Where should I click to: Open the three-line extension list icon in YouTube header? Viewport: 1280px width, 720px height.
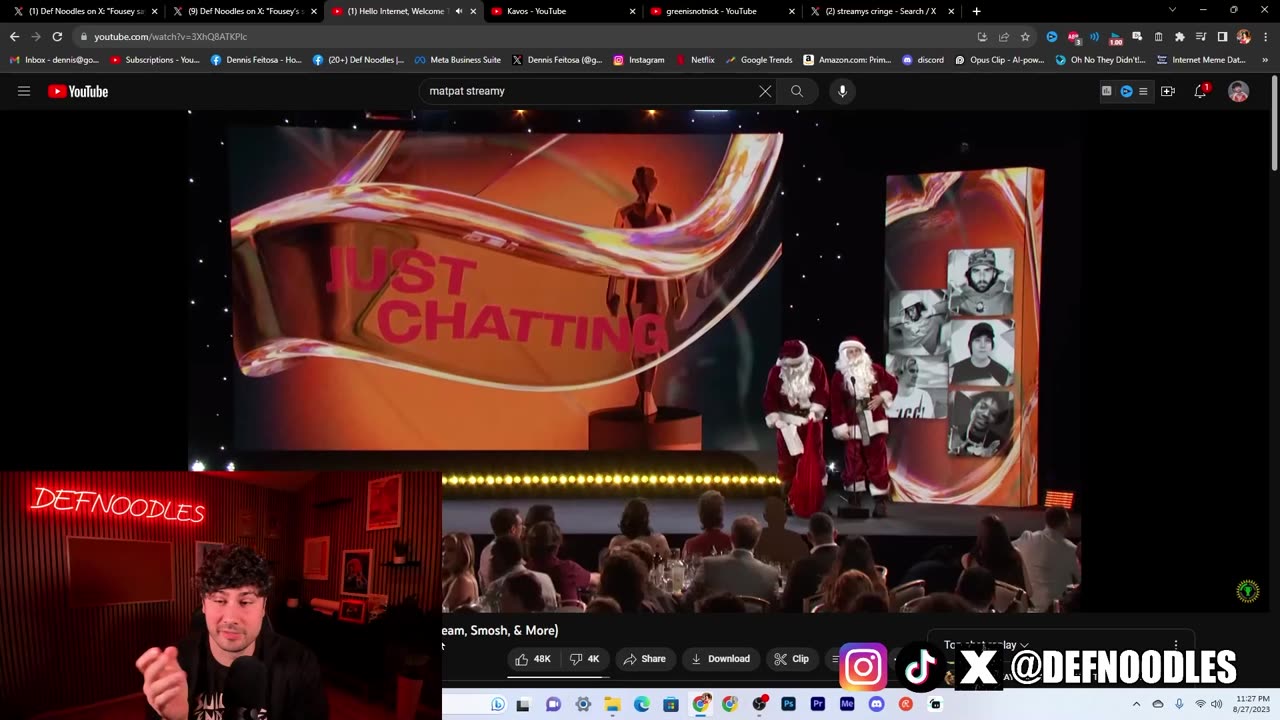pyautogui.click(x=1143, y=91)
